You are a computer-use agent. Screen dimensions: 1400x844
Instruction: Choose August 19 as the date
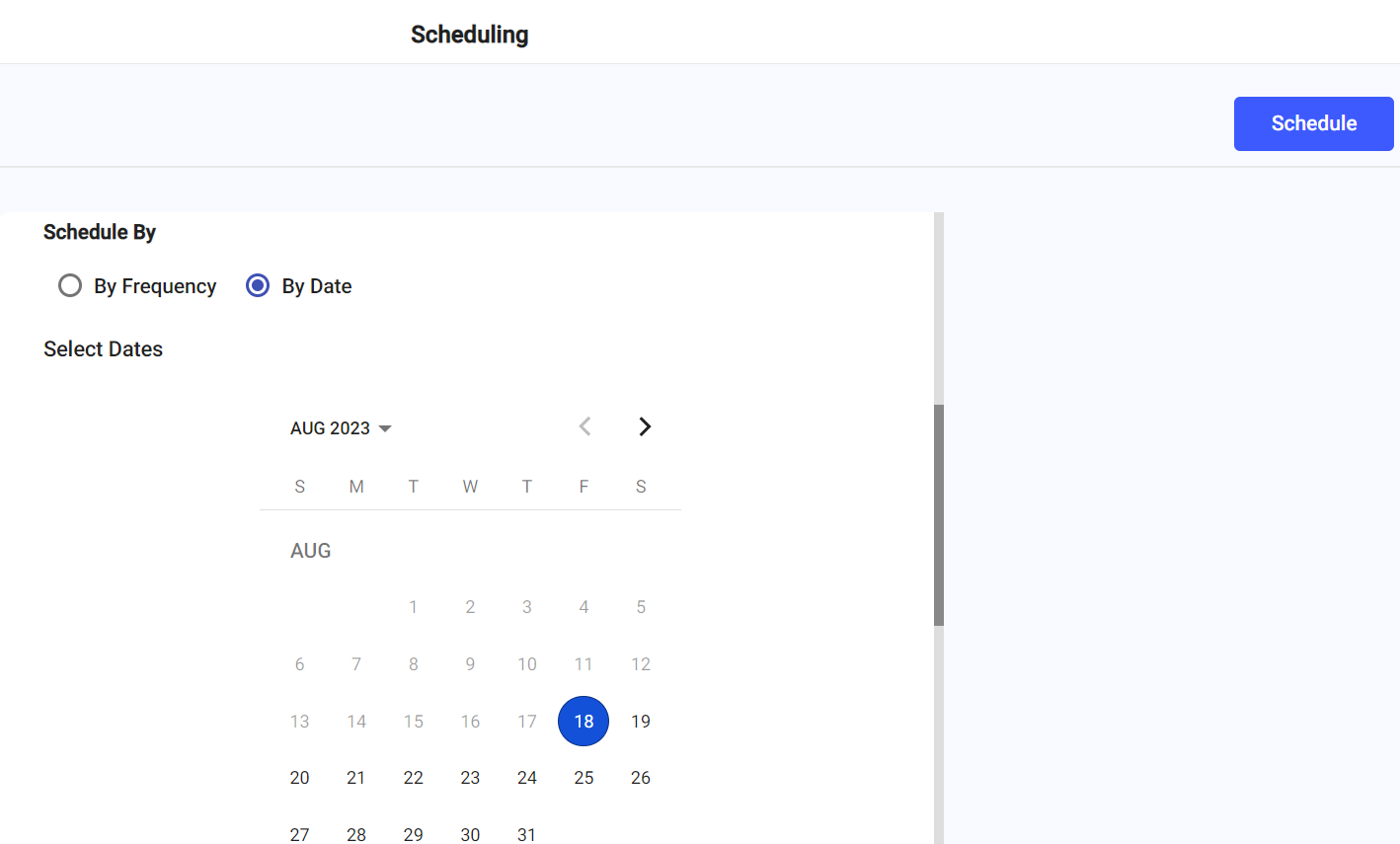click(x=641, y=722)
